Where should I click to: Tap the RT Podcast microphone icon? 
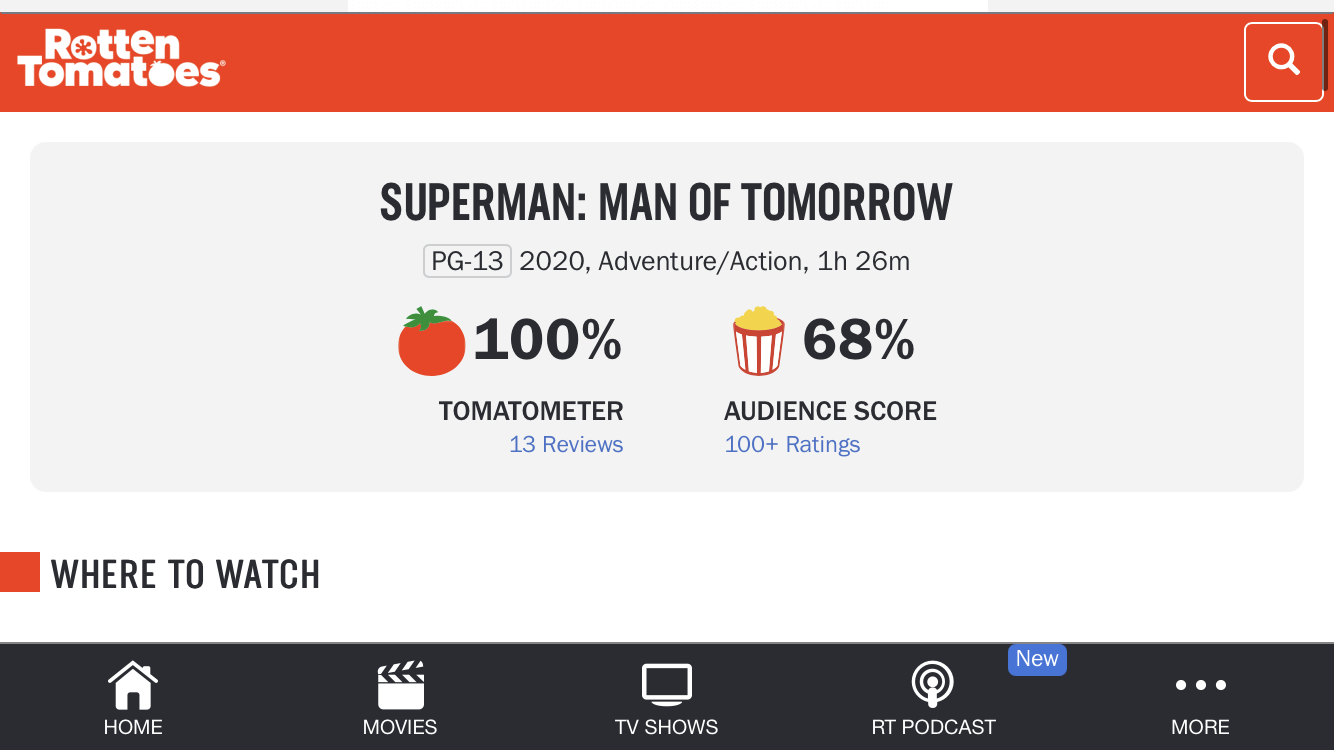(933, 685)
